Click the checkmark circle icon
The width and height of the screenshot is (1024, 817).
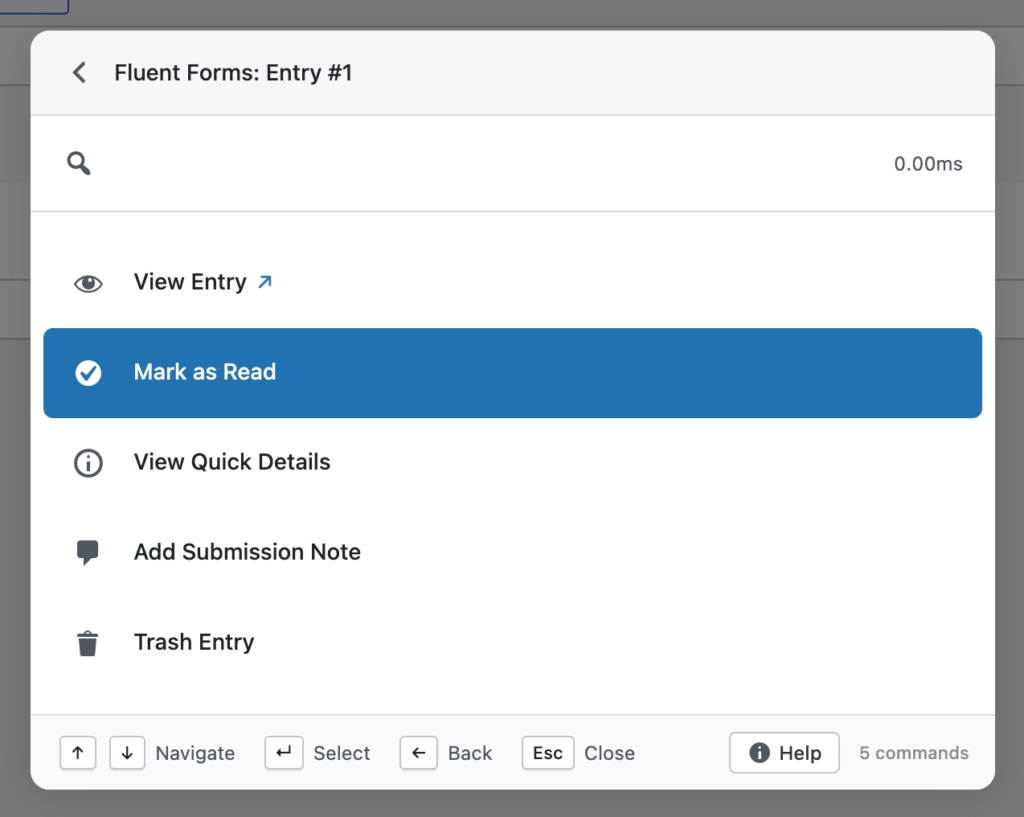pos(88,373)
